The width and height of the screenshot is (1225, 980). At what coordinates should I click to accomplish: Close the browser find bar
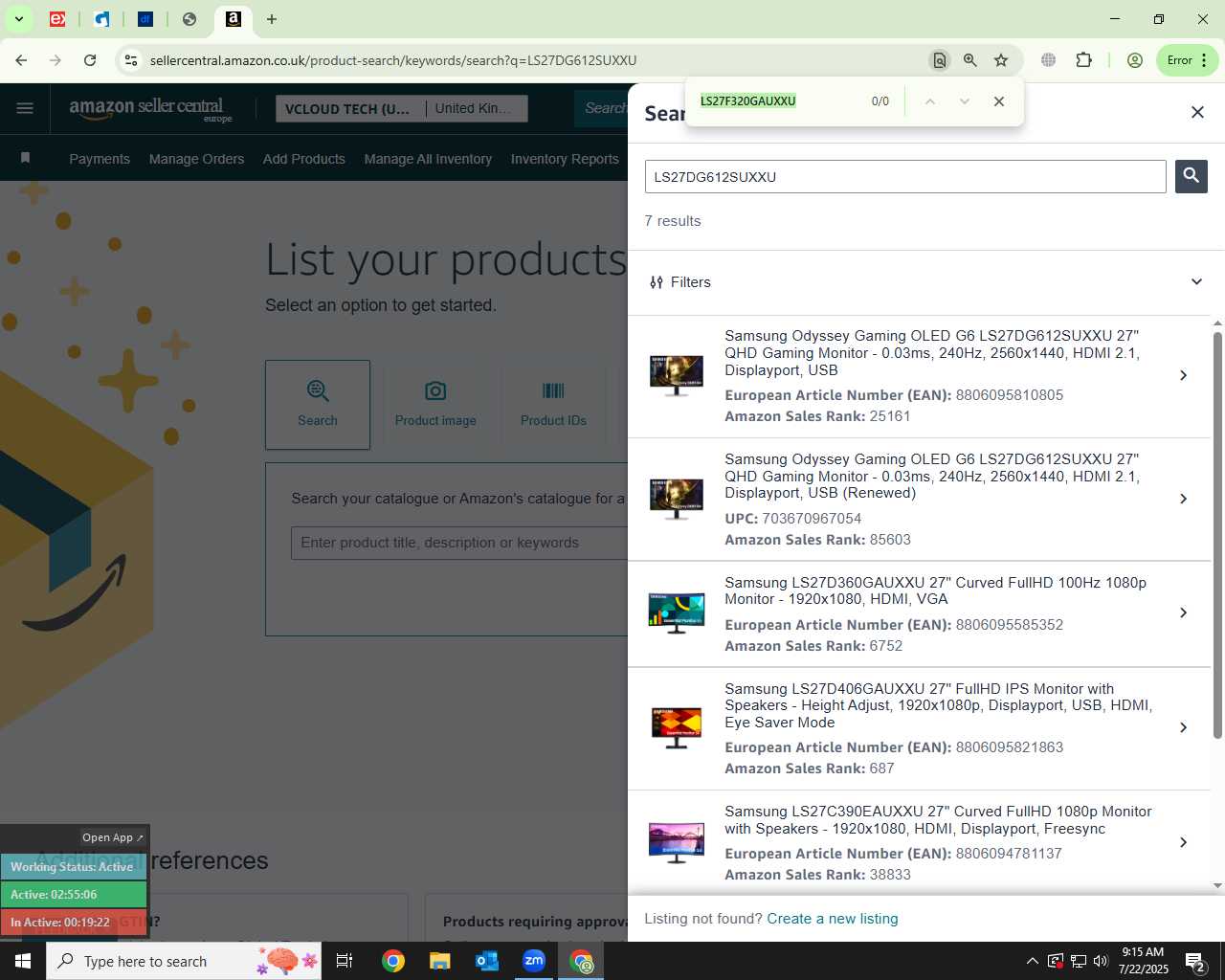tap(999, 101)
